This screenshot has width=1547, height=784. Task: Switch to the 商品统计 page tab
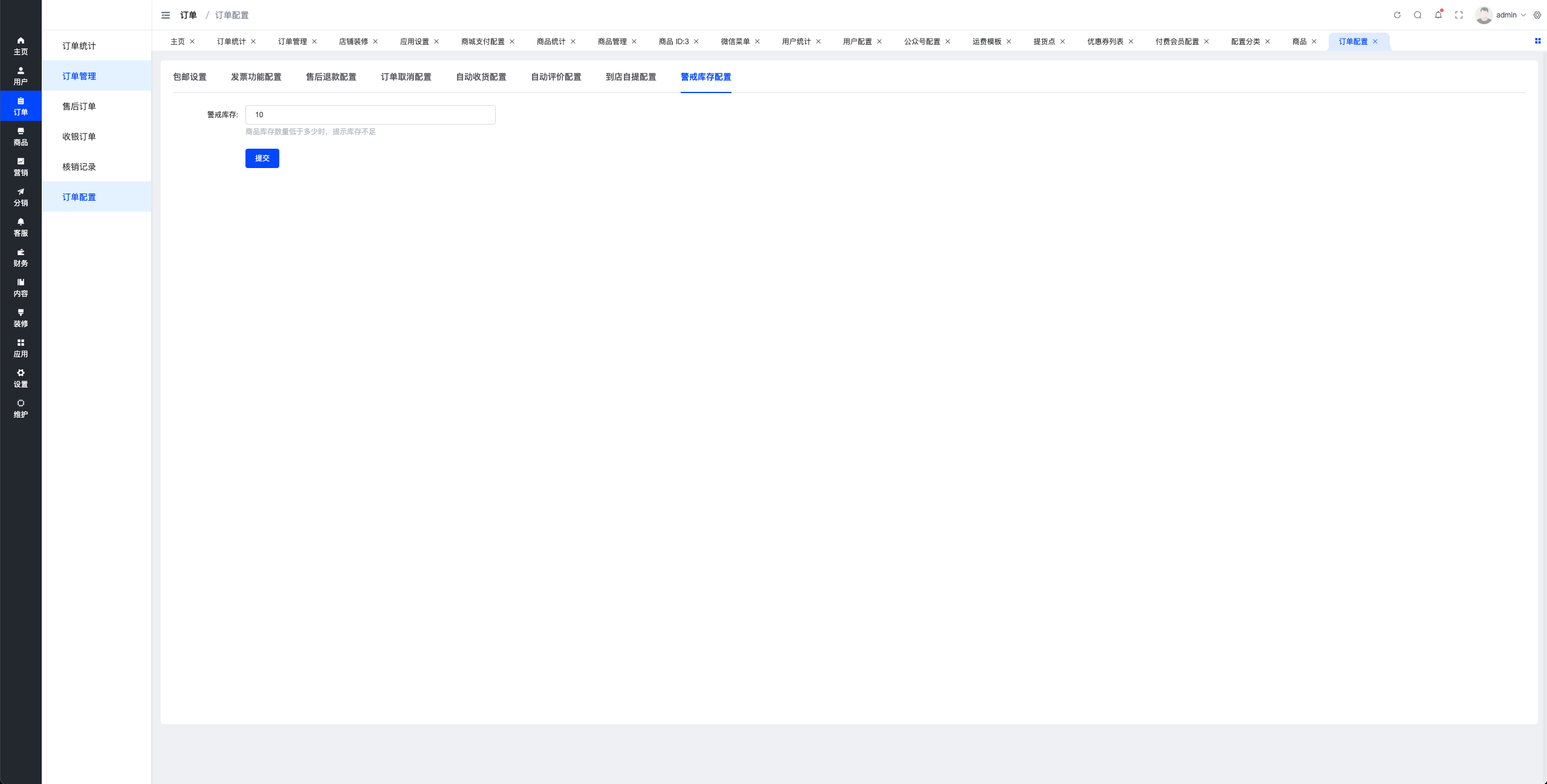551,41
